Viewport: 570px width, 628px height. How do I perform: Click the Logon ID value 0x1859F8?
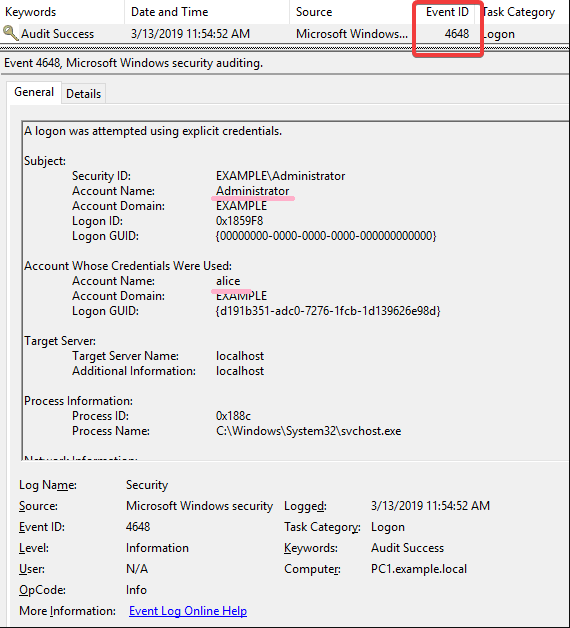240,221
